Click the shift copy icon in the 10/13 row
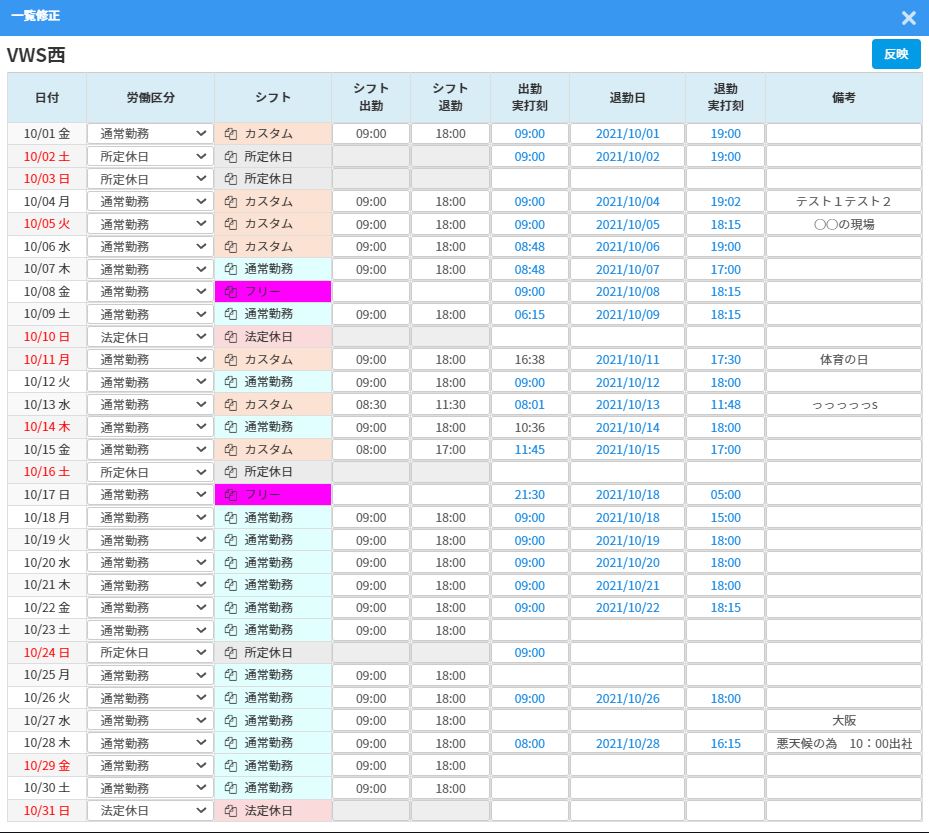 pos(231,405)
